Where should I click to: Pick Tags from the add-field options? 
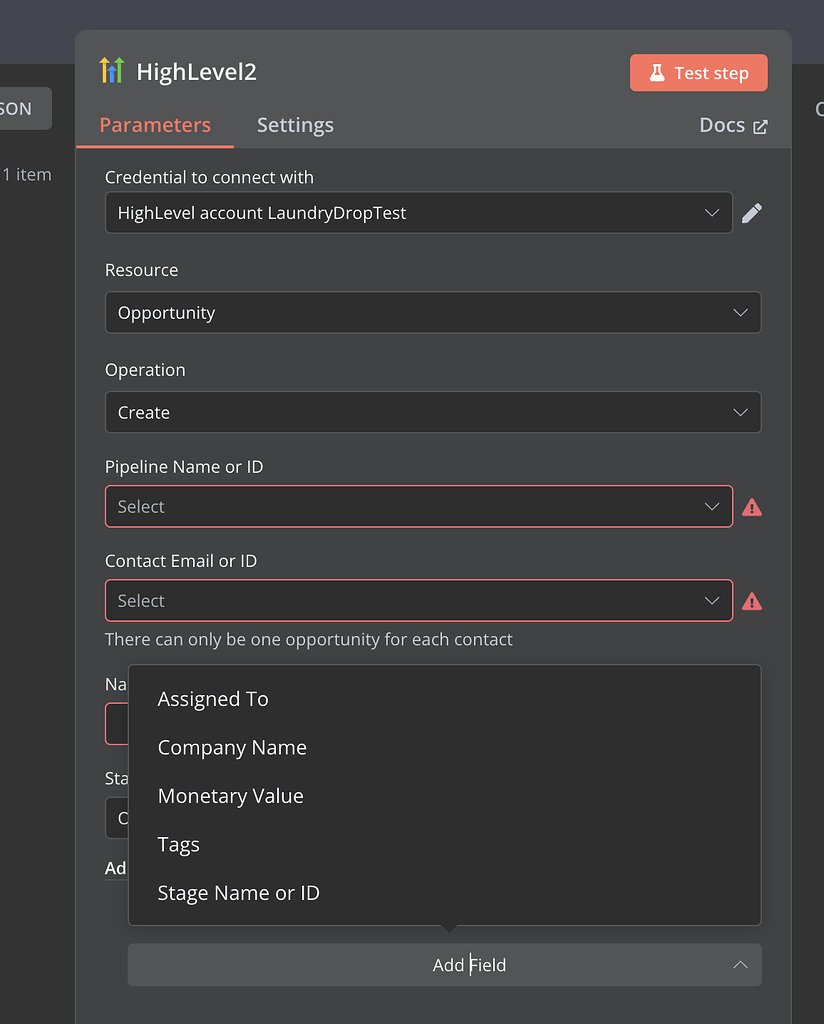coord(179,844)
